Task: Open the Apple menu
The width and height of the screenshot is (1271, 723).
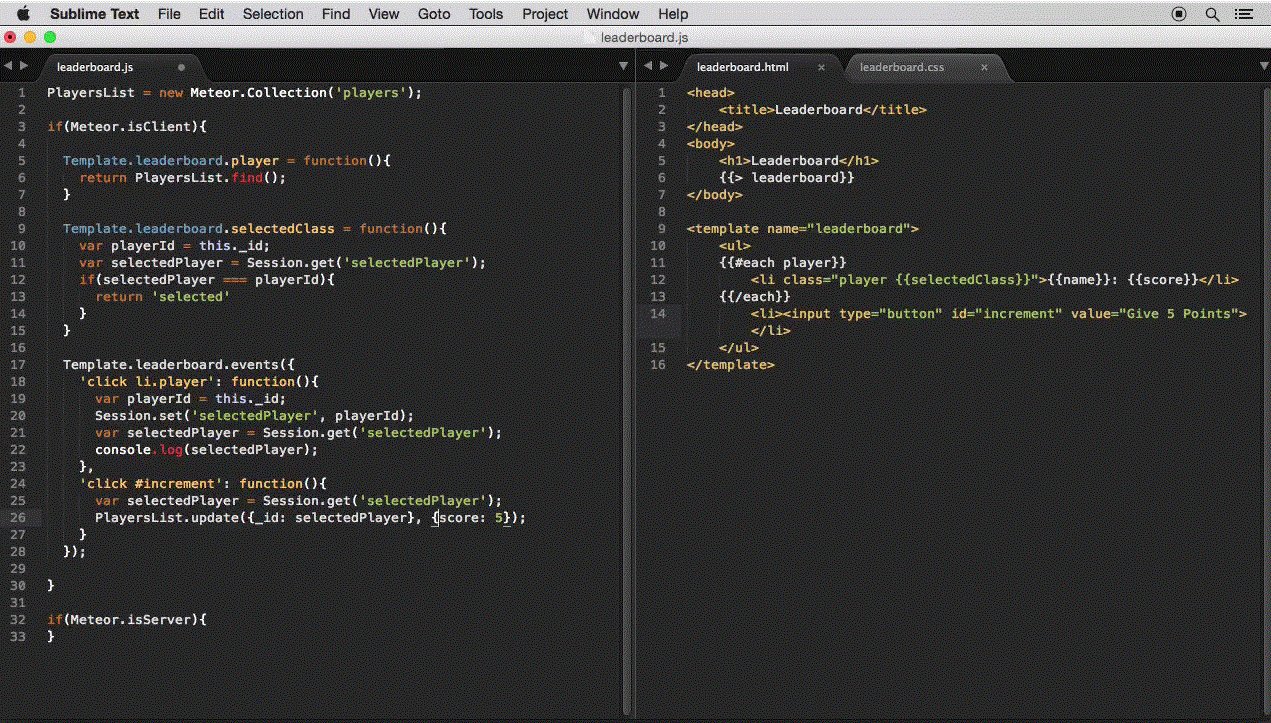Action: tap(23, 14)
